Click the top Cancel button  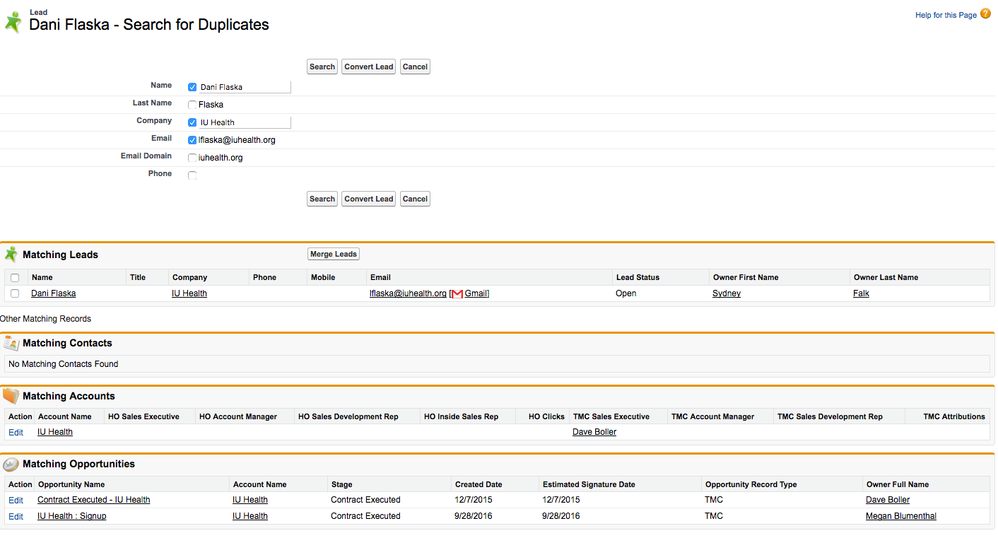415,67
